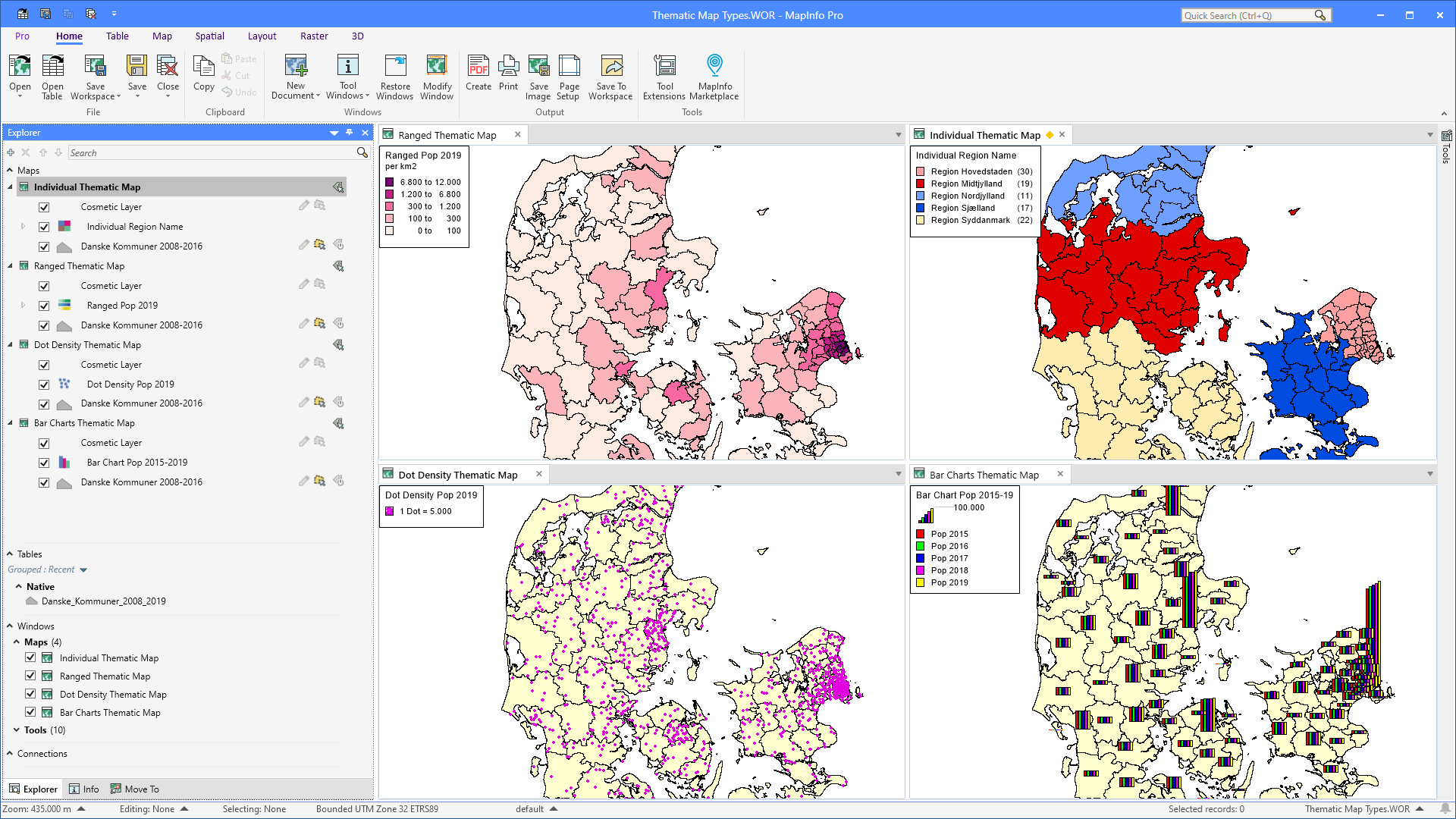This screenshot has width=1456, height=819.
Task: Uncheck the Dot Density Pop 2019 layer
Action: 44,384
